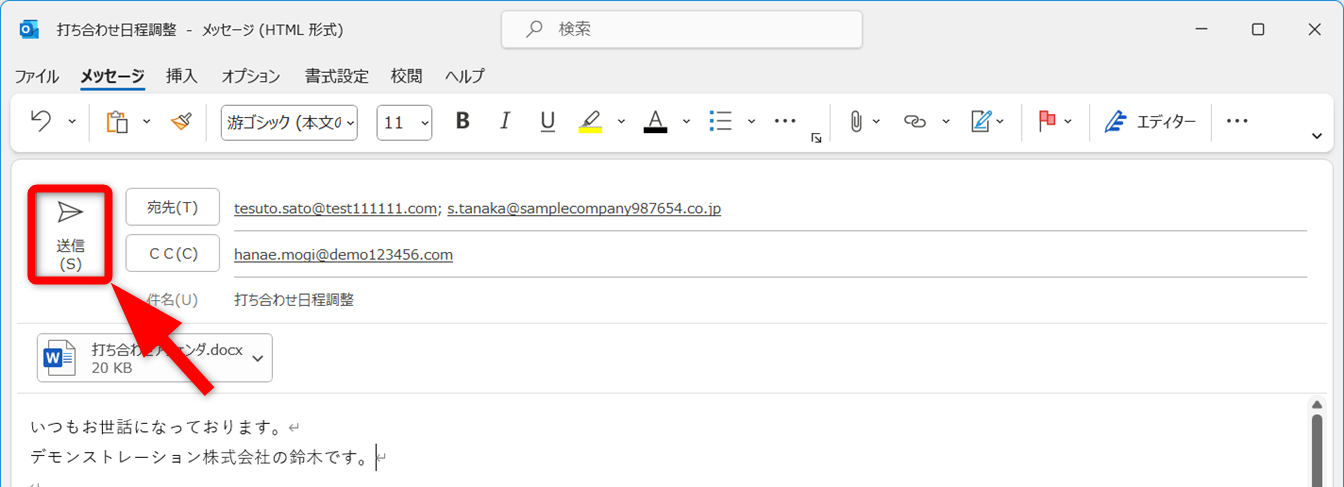Open the ファイル menu tab
Viewport: 1344px width, 487px height.
37,76
